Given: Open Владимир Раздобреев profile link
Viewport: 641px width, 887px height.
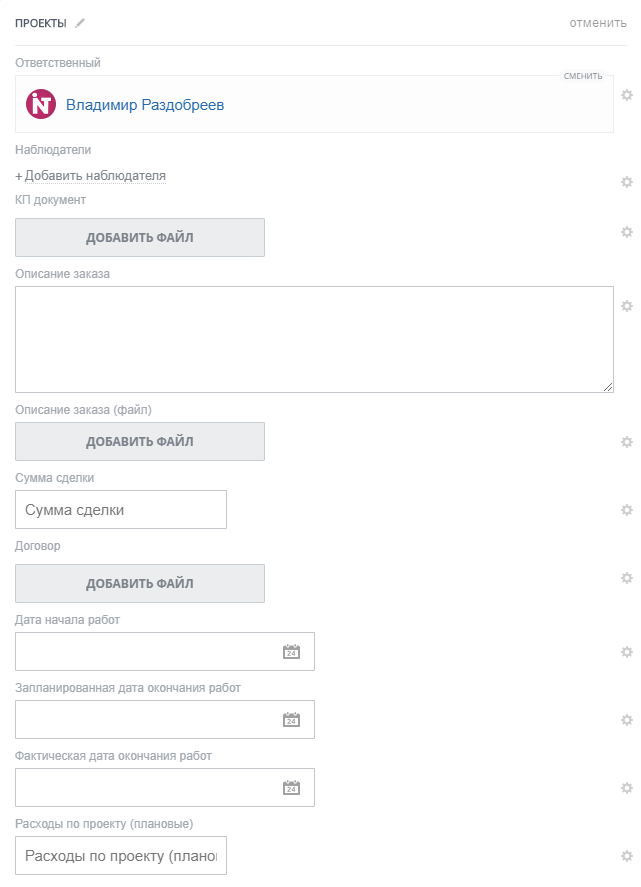Looking at the screenshot, I should point(145,104).
